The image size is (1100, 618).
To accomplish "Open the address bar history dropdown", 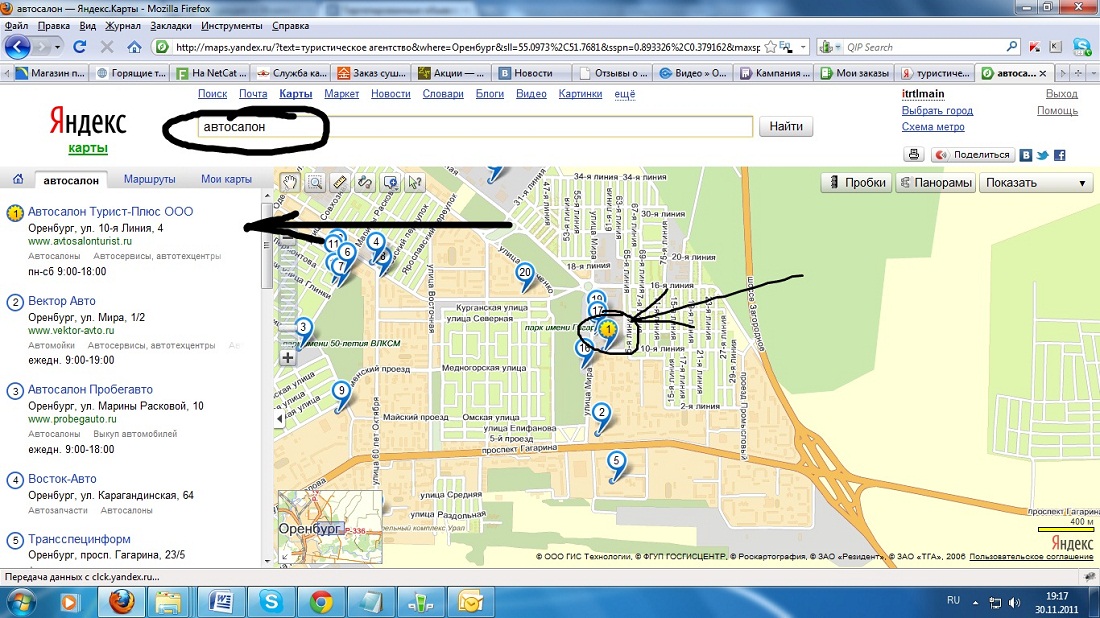I will coord(803,47).
